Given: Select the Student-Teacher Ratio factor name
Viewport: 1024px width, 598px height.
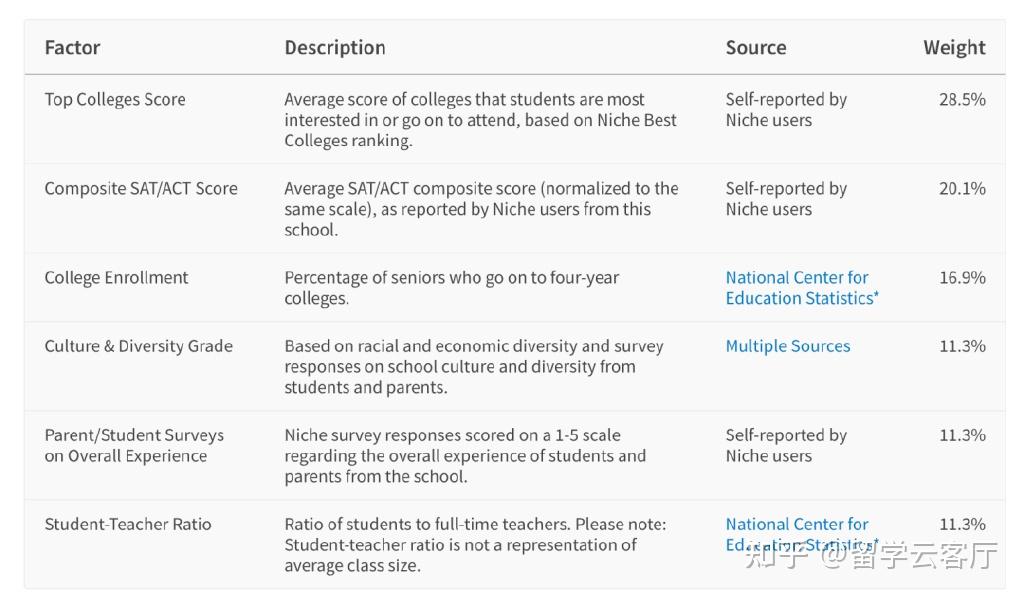Looking at the screenshot, I should tap(128, 524).
